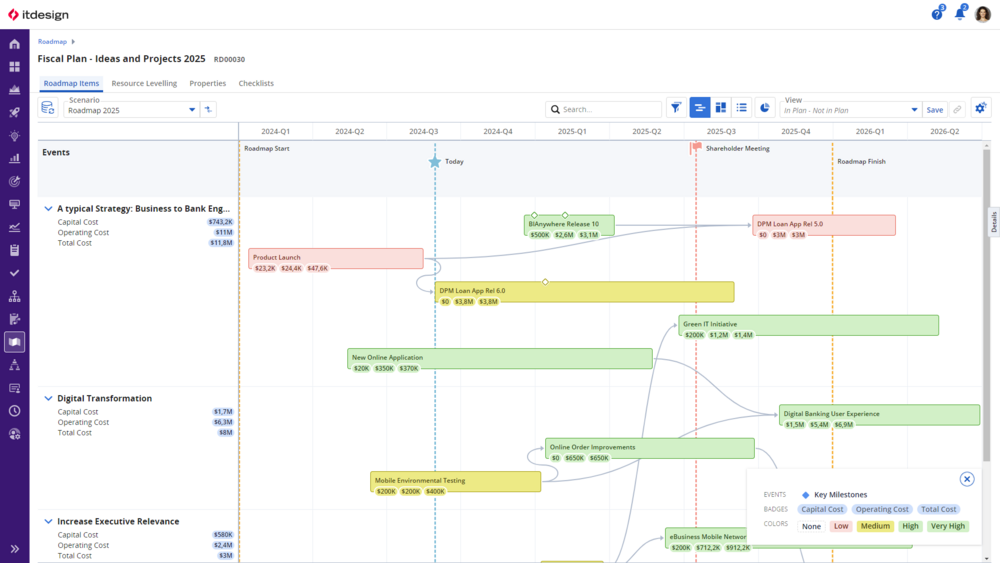Open the help question mark icon
This screenshot has height=563, width=1000.
coord(937,14)
